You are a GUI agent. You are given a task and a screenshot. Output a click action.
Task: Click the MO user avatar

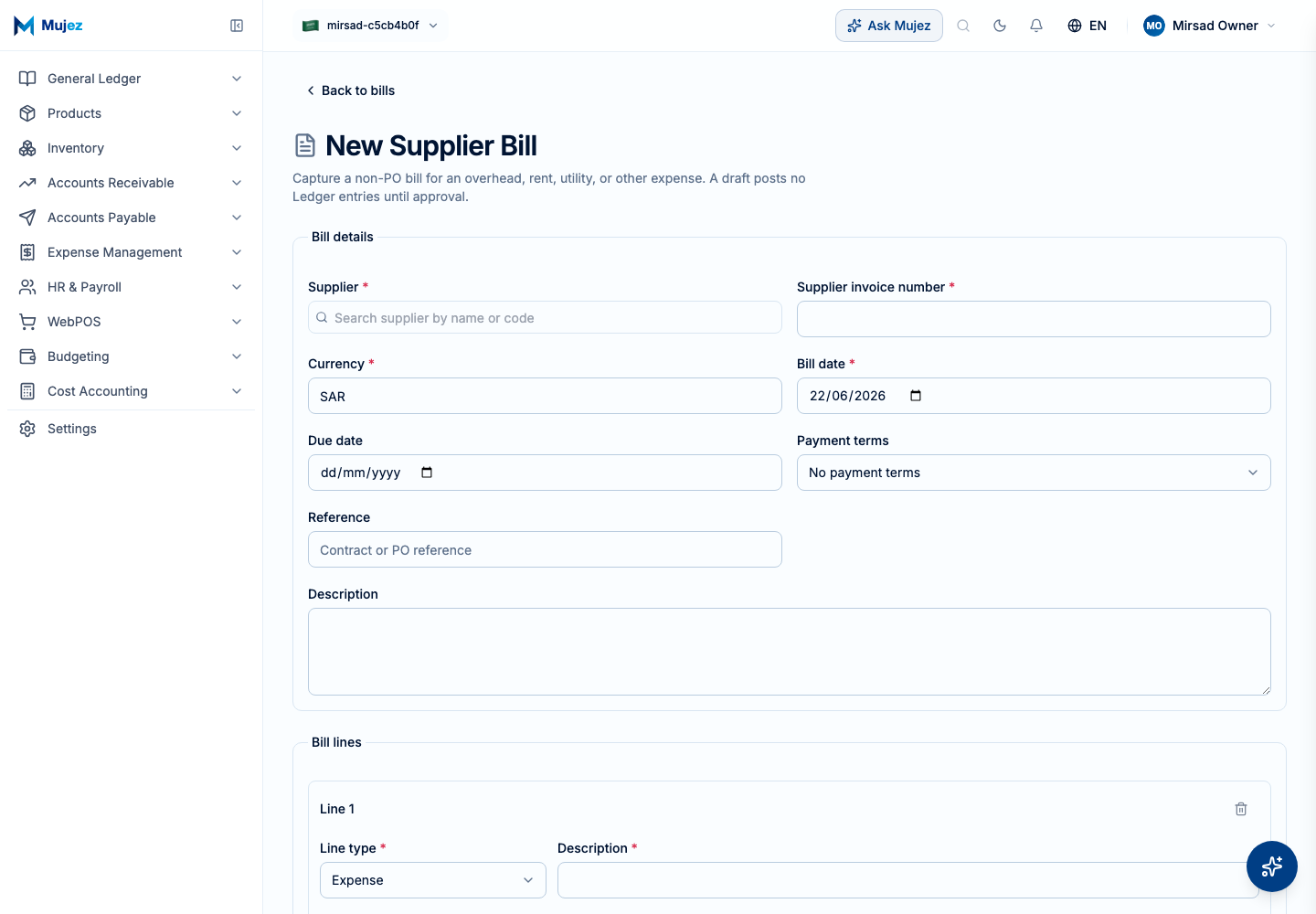coord(1154,26)
